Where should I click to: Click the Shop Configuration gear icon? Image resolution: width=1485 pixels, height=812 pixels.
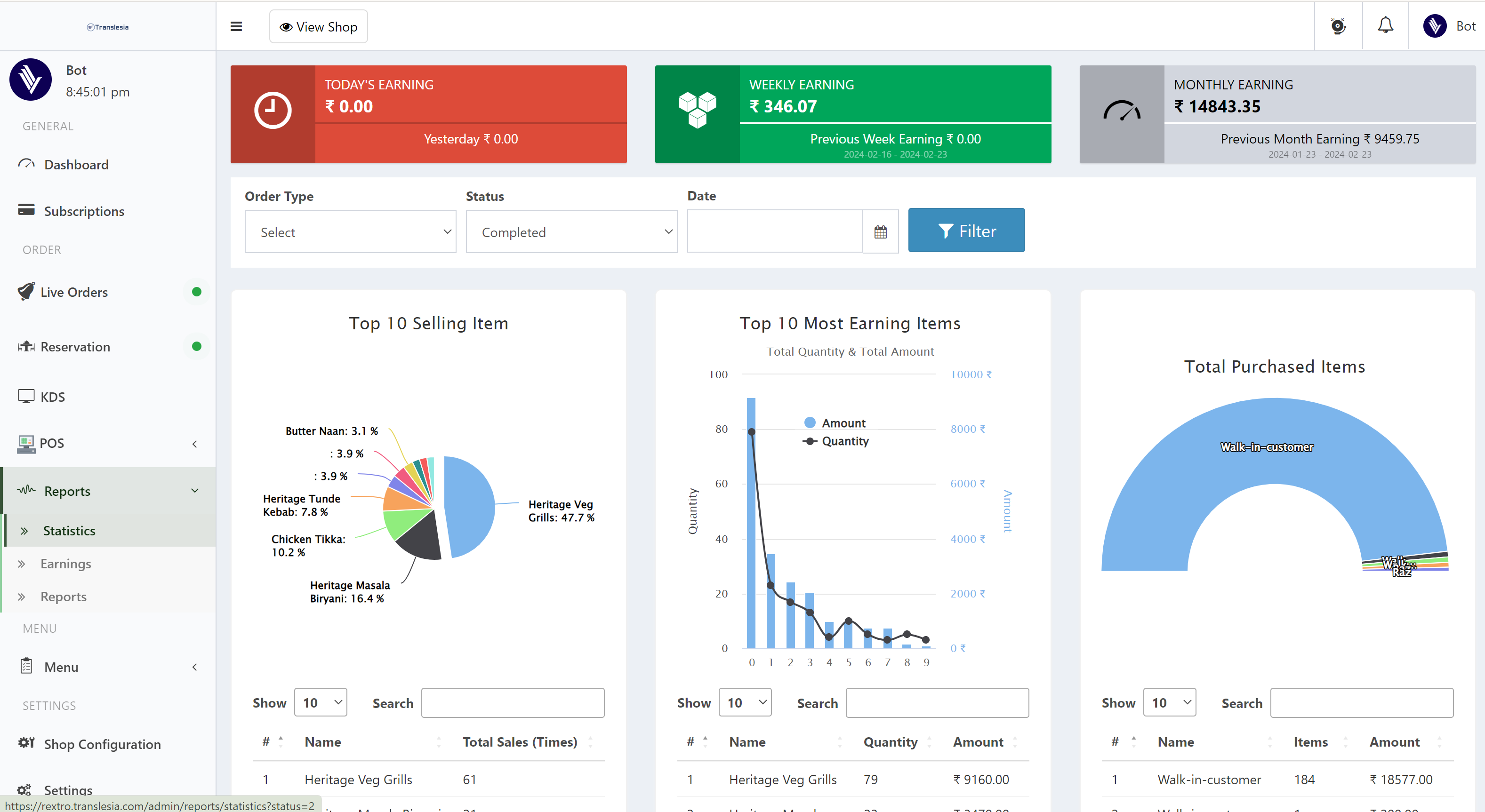point(26,743)
